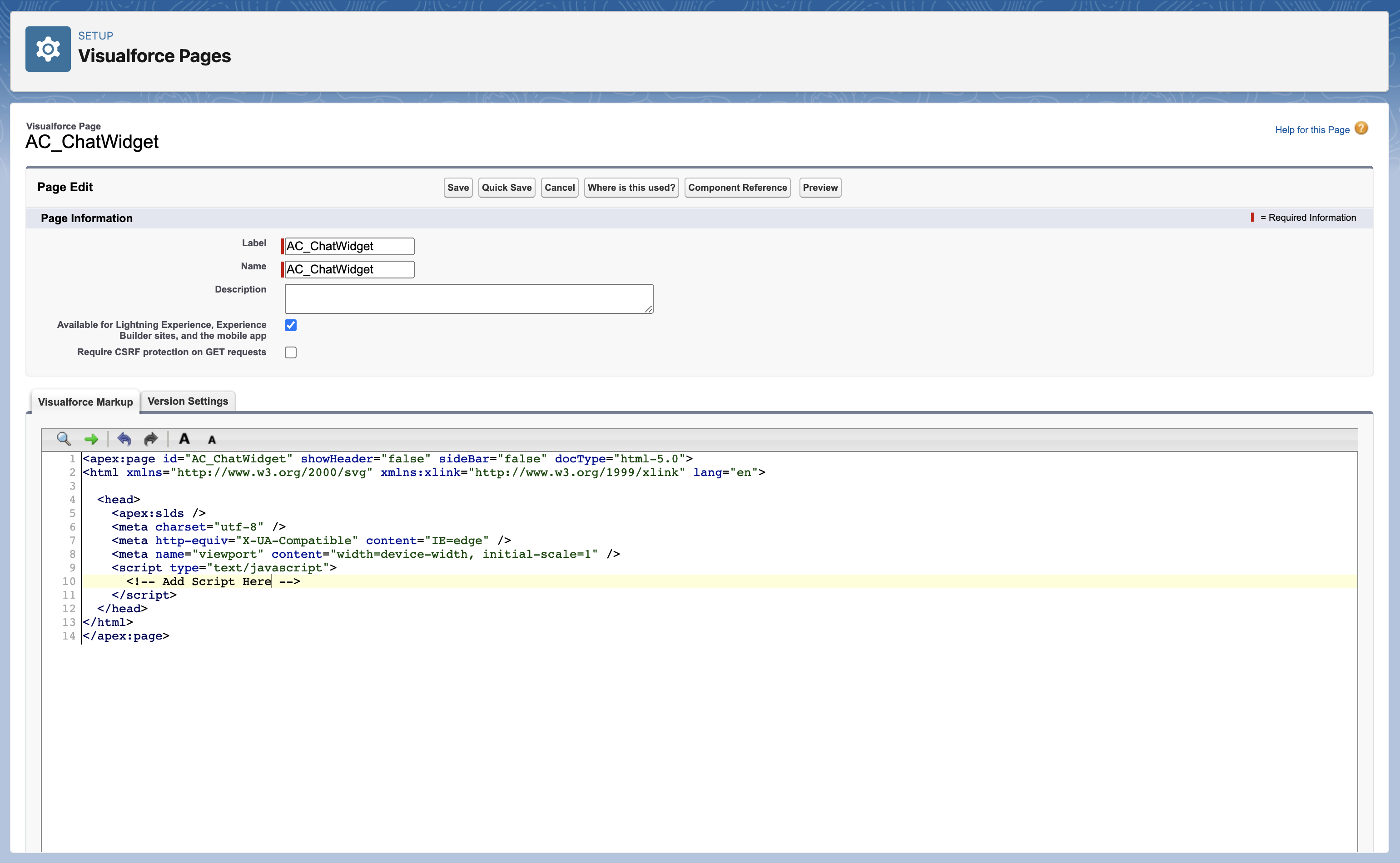1400x863 pixels.
Task: Click line number 10 in gutter
Action: point(69,581)
